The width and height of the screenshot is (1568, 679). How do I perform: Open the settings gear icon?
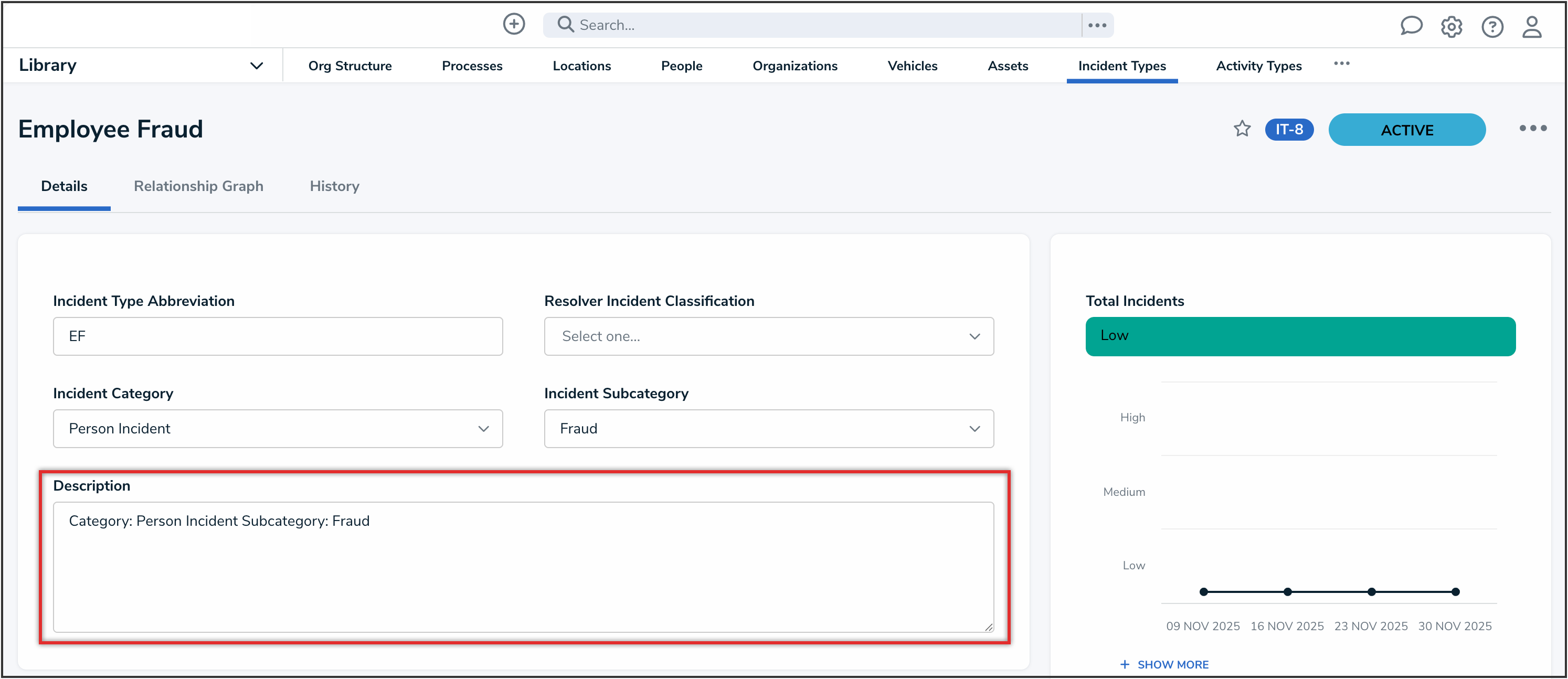(x=1451, y=27)
